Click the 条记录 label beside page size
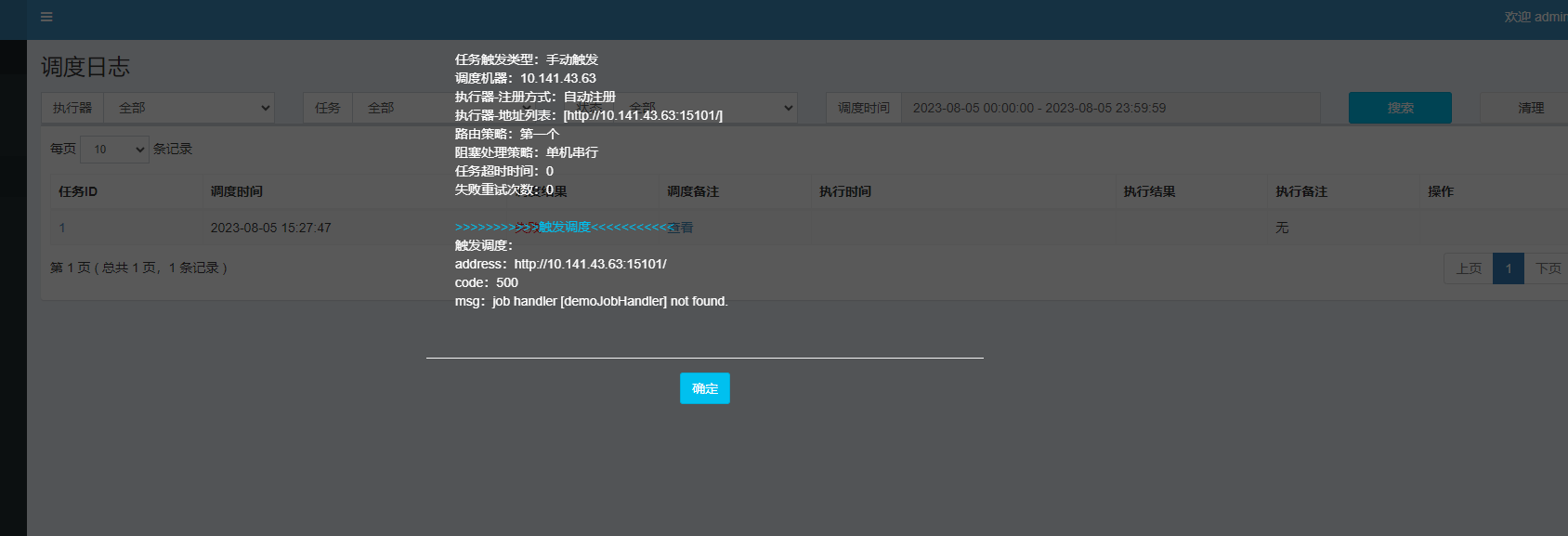Screen dimensions: 1568x536 click(x=173, y=149)
